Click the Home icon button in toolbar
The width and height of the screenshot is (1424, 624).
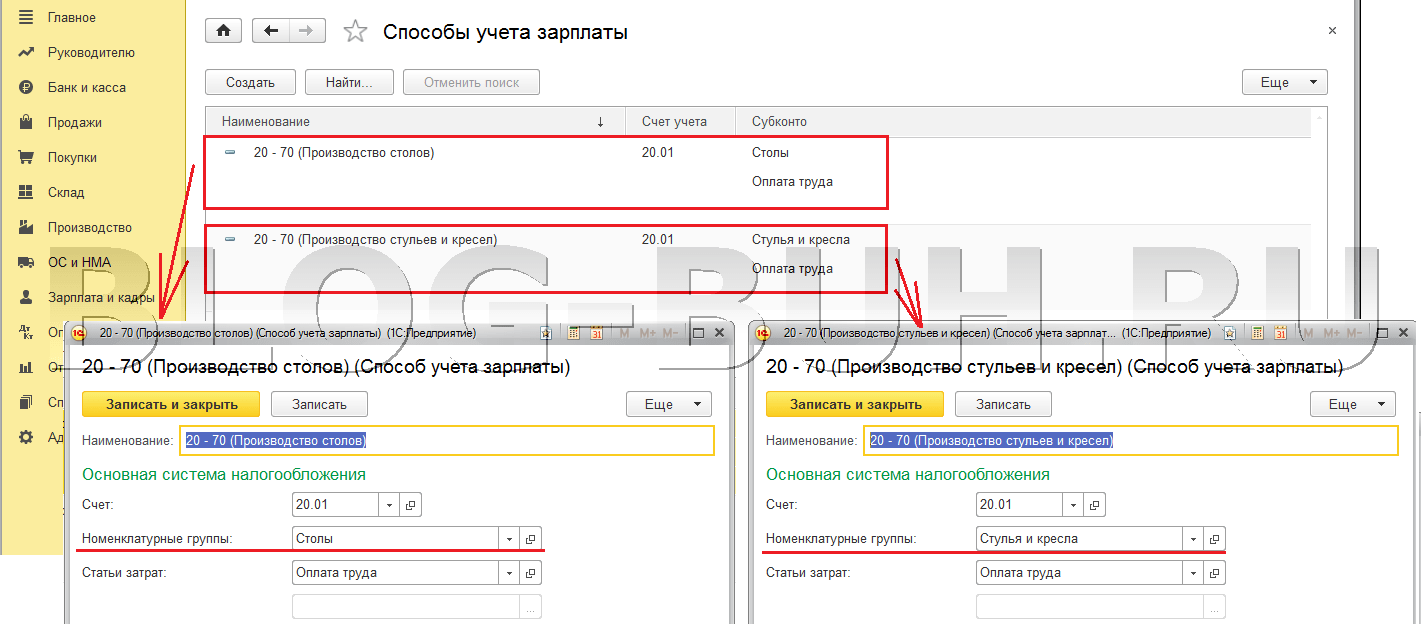(x=223, y=31)
